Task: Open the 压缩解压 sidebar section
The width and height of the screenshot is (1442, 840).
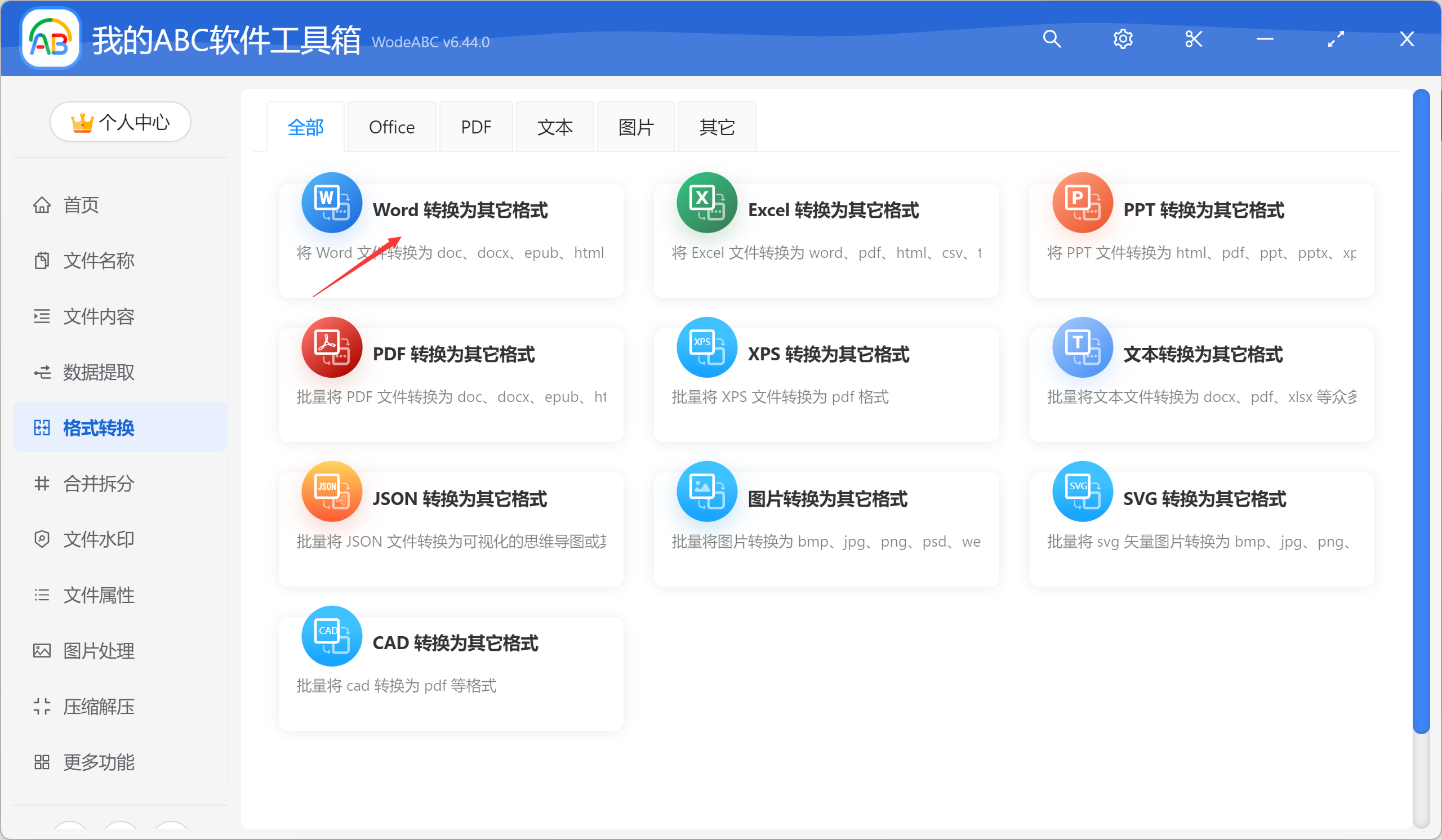Action: coord(99,706)
